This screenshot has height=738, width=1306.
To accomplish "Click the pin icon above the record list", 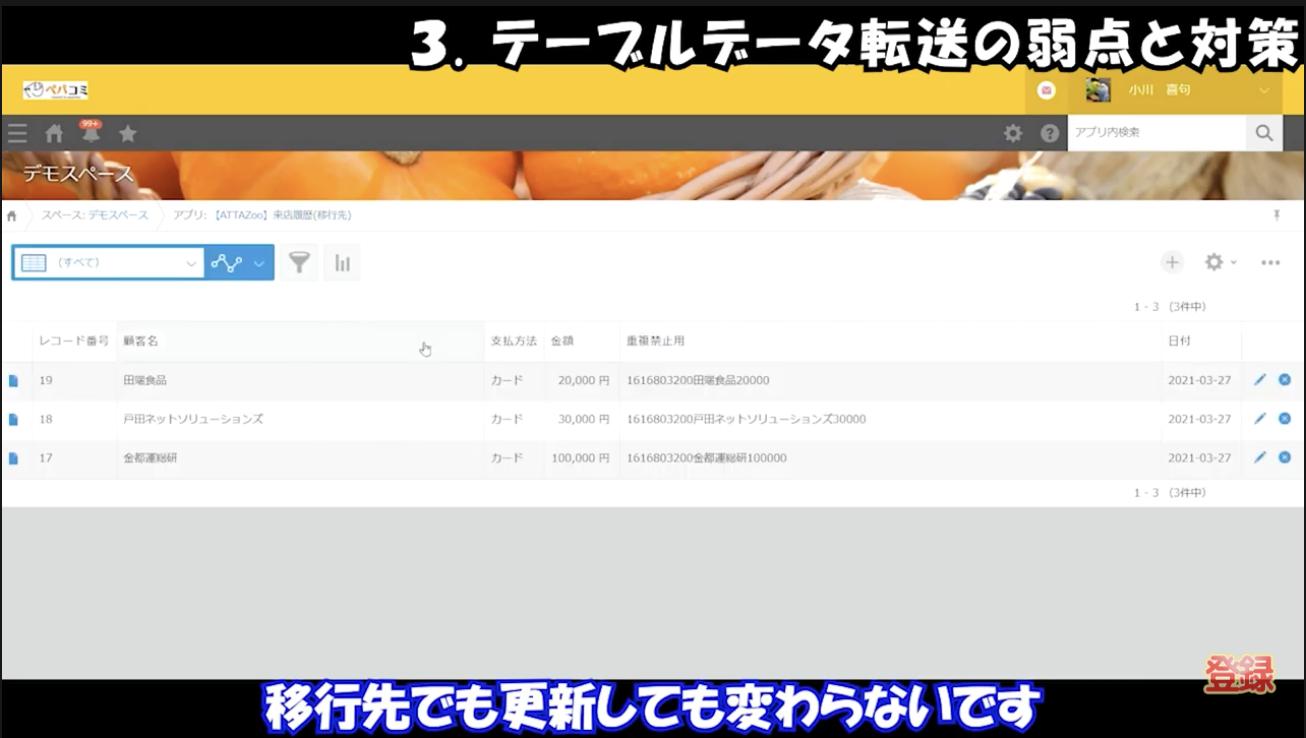I will coord(1277,215).
